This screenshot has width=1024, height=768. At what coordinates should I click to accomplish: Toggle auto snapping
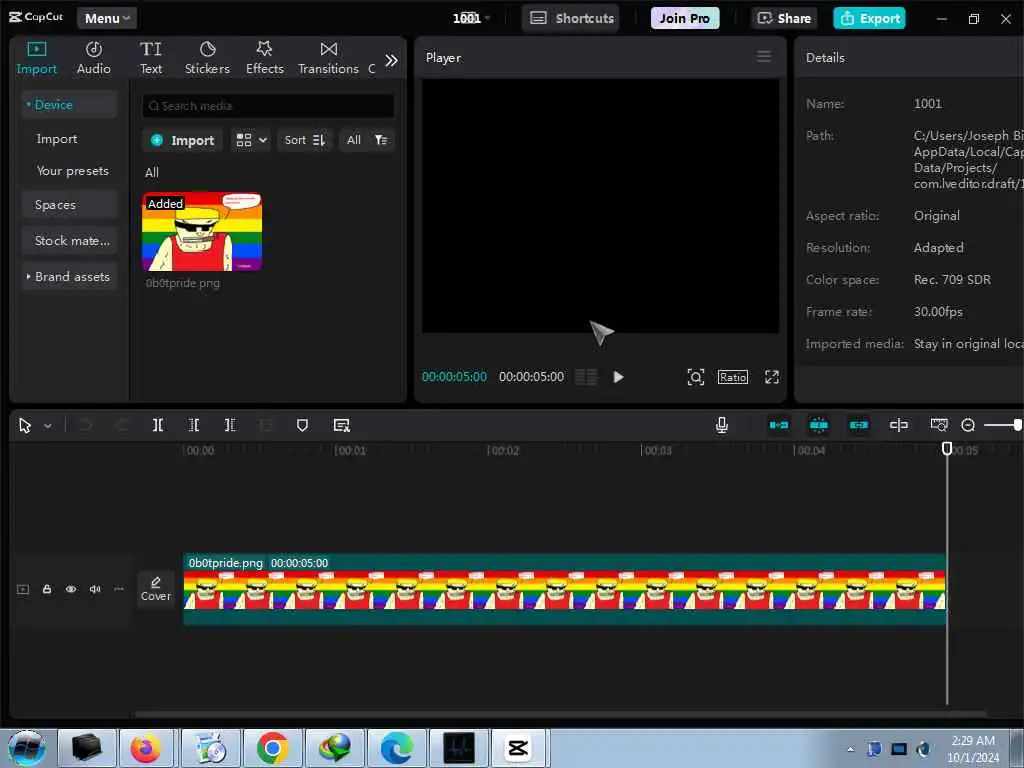point(819,425)
